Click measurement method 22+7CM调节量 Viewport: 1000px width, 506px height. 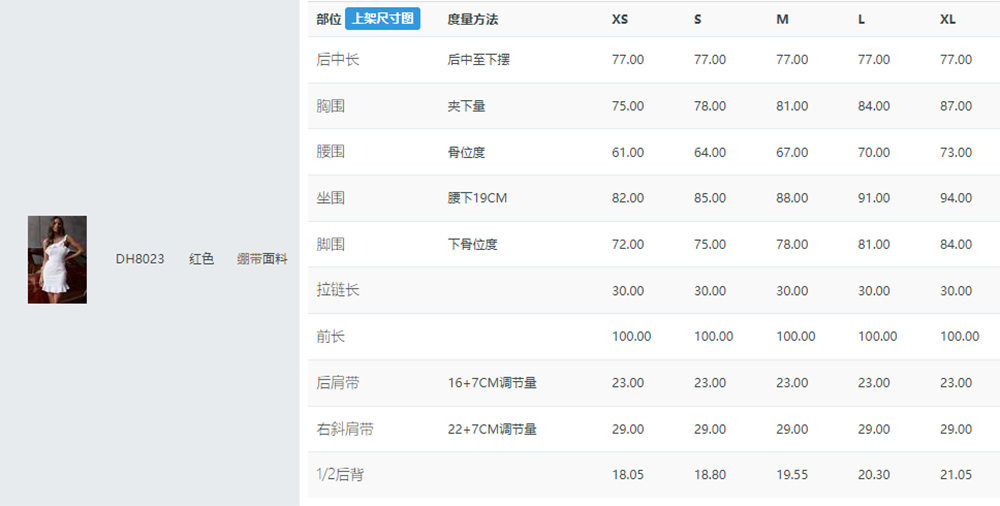pyautogui.click(x=492, y=429)
